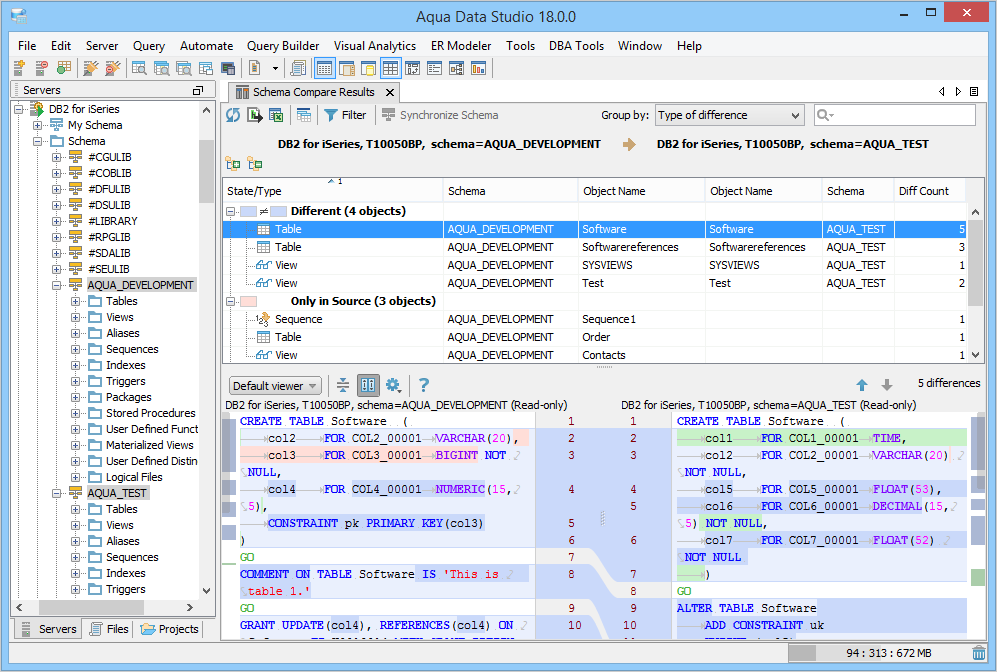Refresh the schema compare results
997x672 pixels.
point(233,115)
